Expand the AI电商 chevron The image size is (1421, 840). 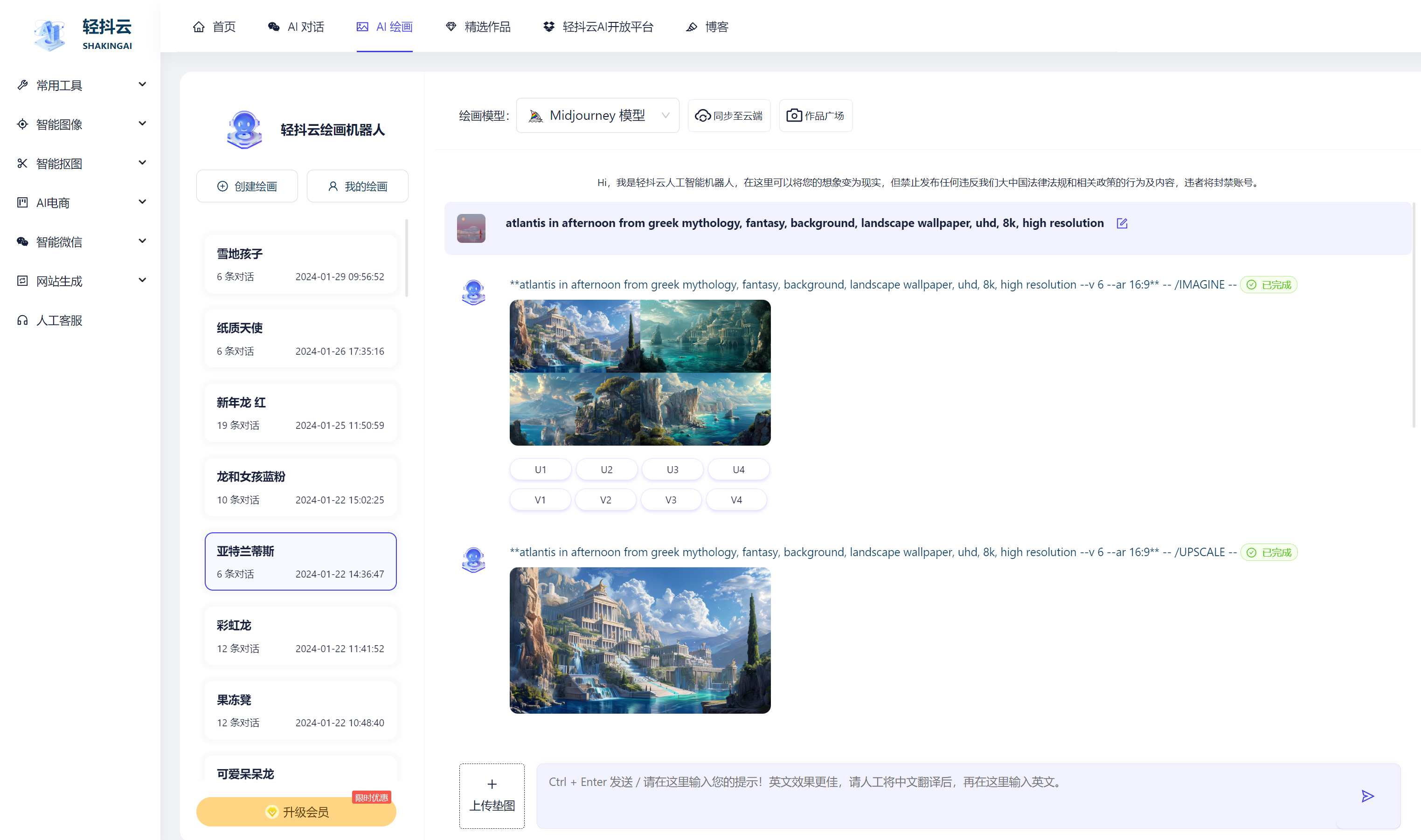142,201
